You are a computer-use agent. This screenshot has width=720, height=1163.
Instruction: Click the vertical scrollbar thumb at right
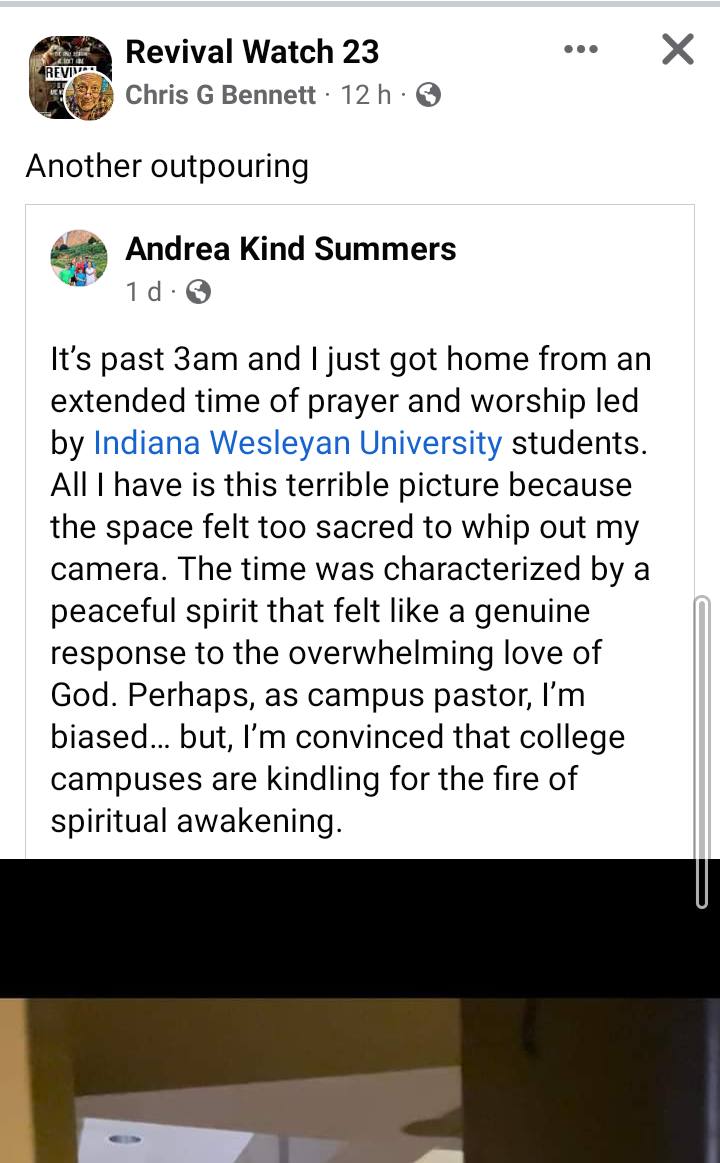[x=702, y=750]
